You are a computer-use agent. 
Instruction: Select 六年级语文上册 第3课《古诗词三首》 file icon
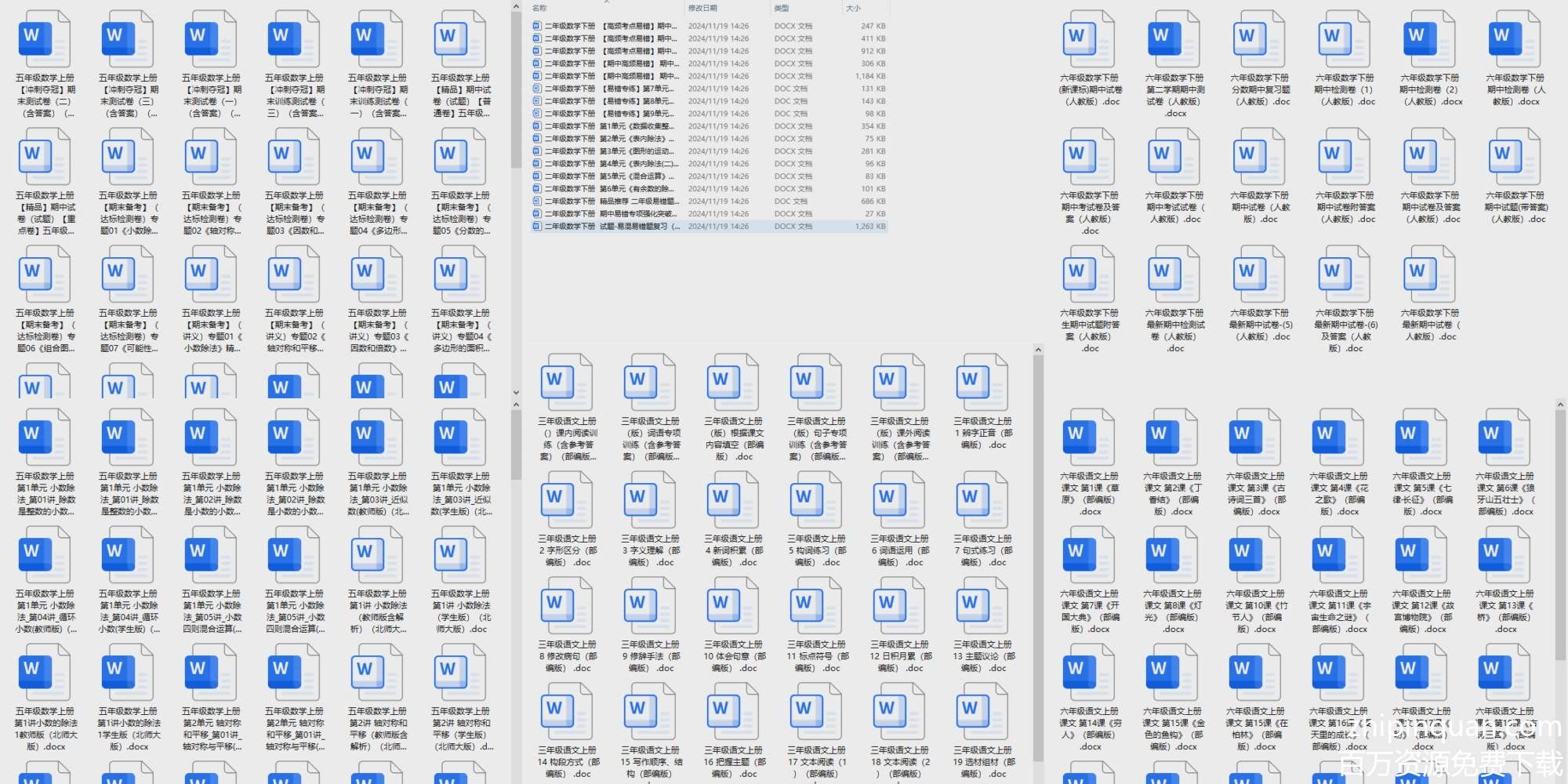click(x=1254, y=437)
